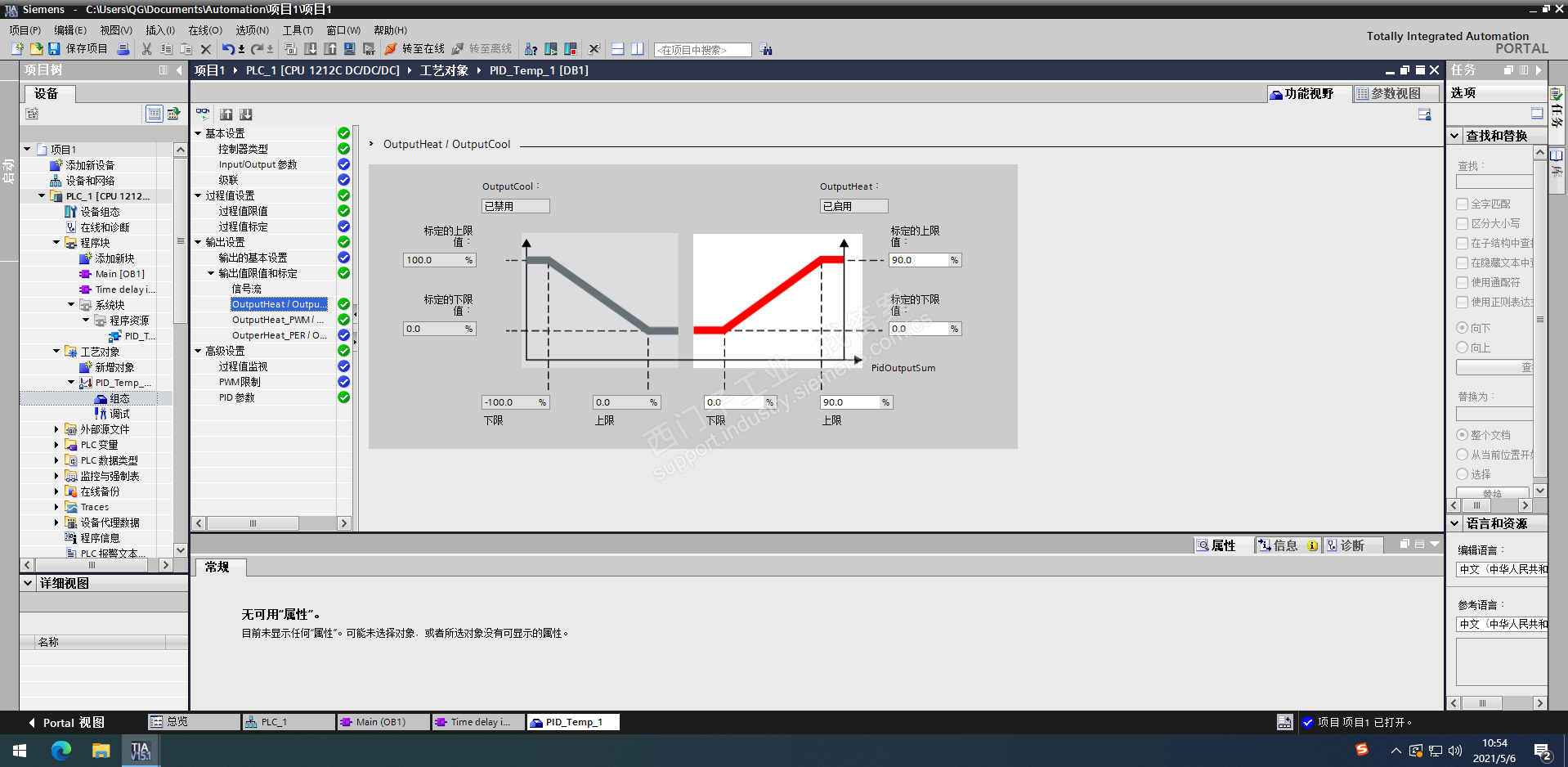Toggle the 全字匹配 checkbox
1568x767 pixels.
1463,204
